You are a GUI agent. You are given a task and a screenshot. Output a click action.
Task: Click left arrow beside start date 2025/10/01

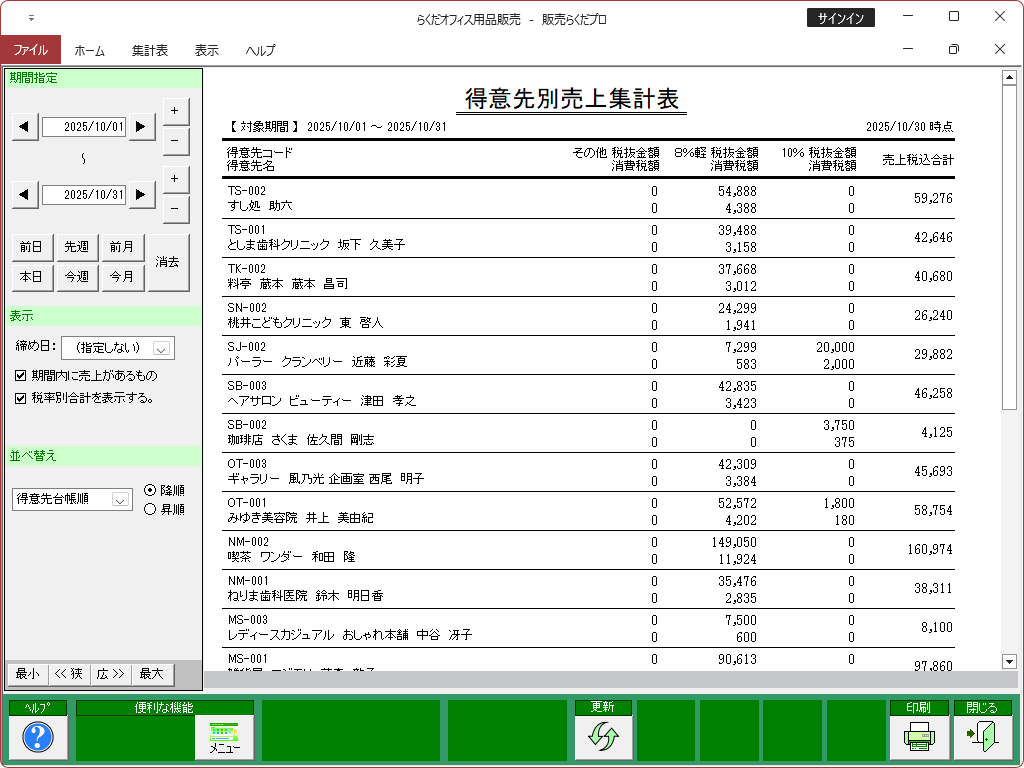point(25,126)
